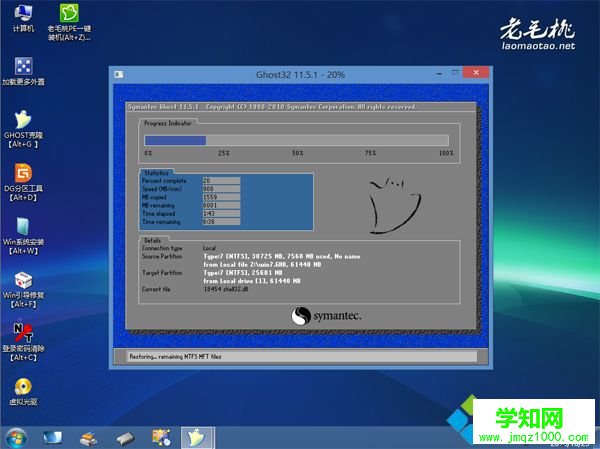Open the 计算机 desktop icon
This screenshot has height=449, width=600.
[23, 18]
